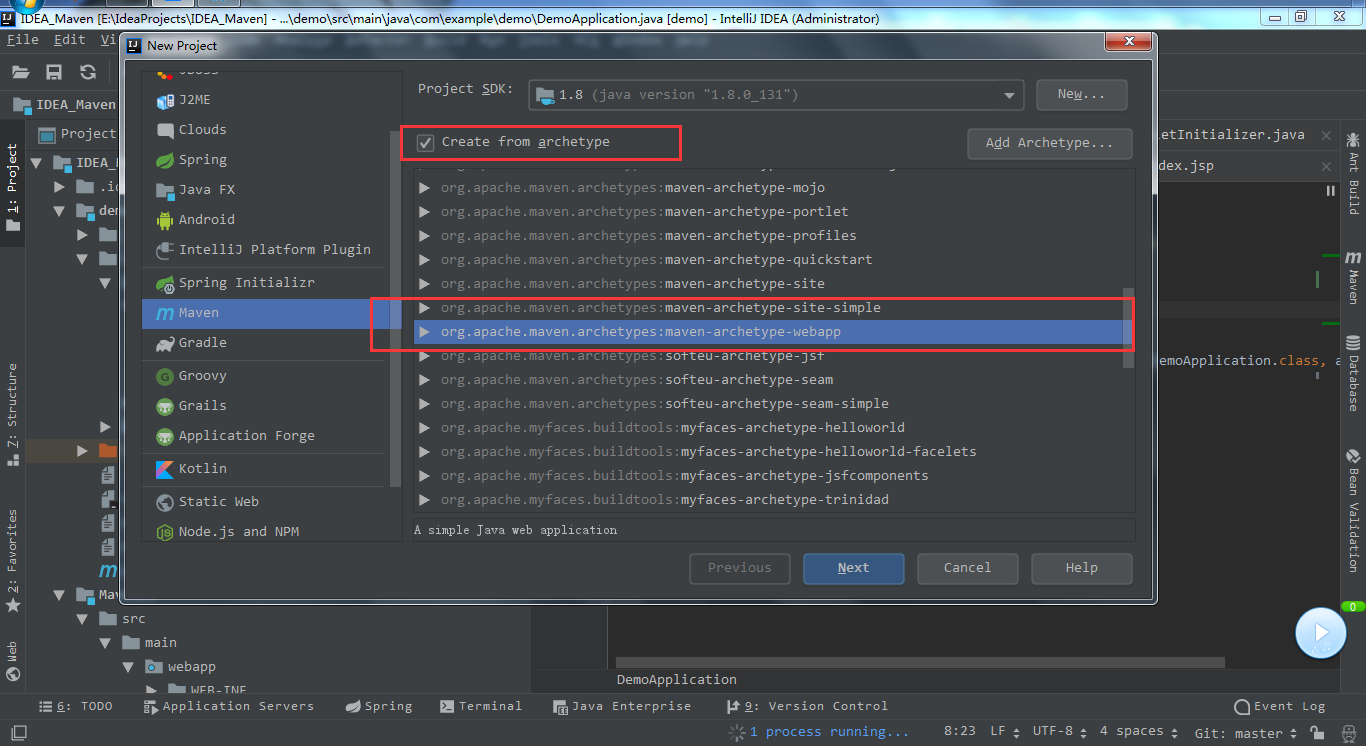Viewport: 1366px width, 746px height.
Task: Open the Structure tool window
Action: tap(13, 415)
